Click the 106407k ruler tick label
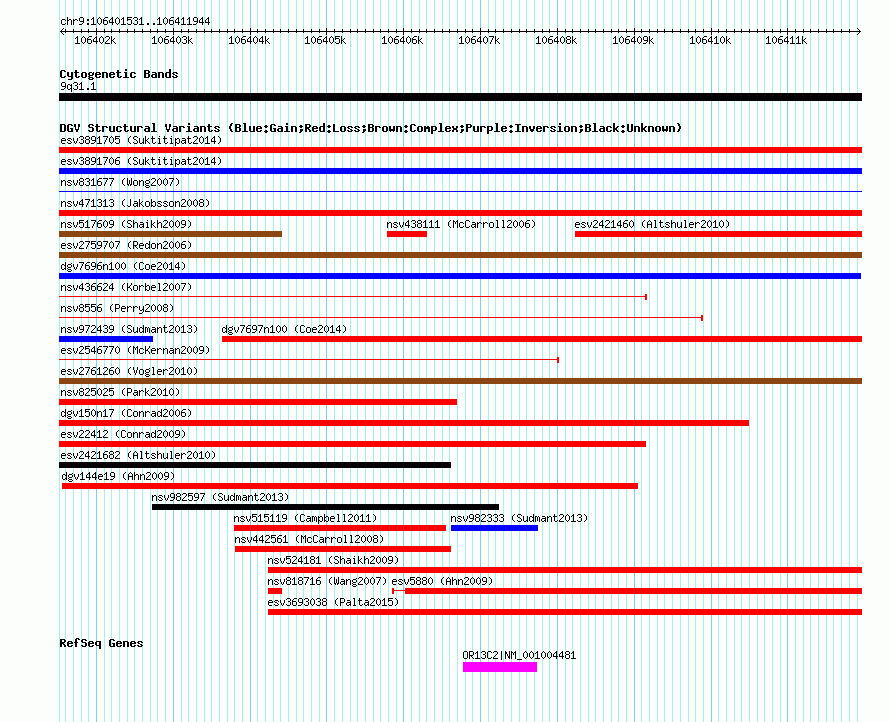The height and width of the screenshot is (722, 890). point(479,40)
